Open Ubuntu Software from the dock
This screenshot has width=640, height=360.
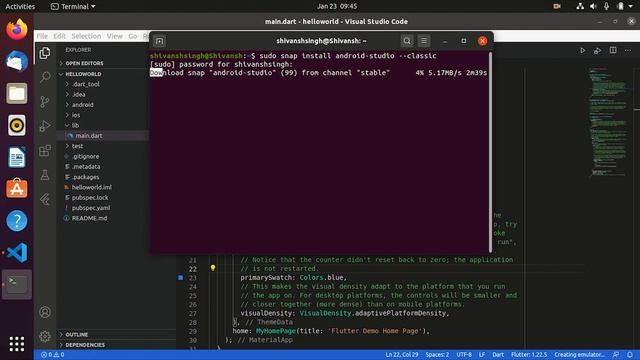[x=17, y=189]
